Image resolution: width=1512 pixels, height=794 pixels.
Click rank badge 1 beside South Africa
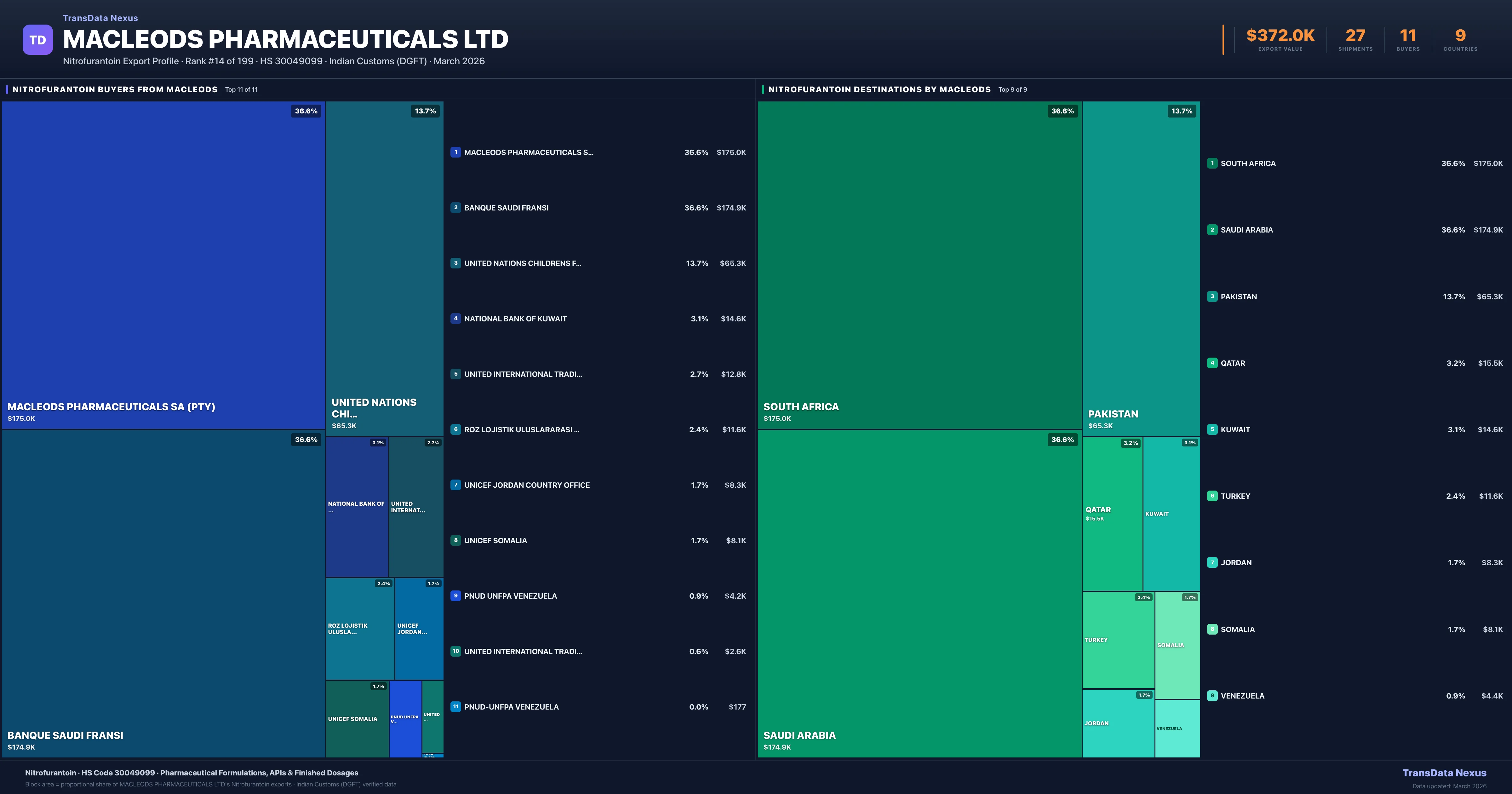click(x=1212, y=163)
